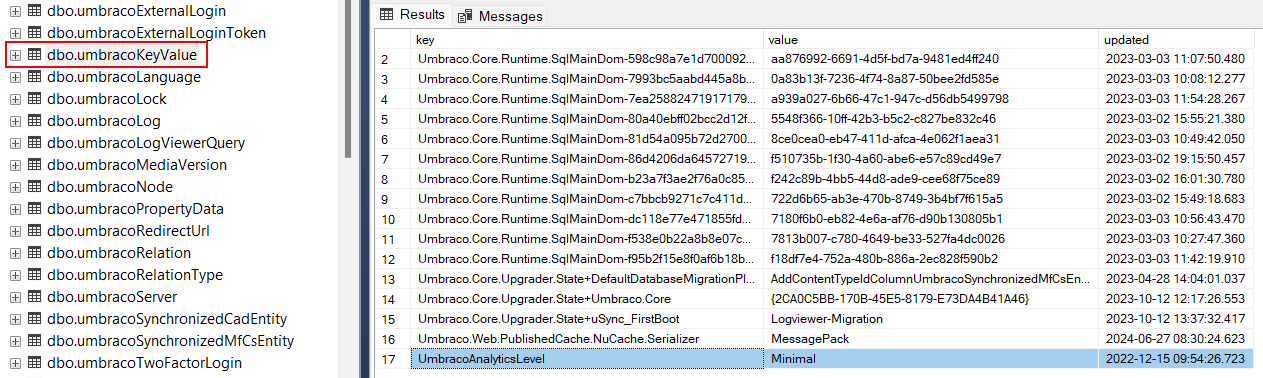
Task: Select row 17 by its row number
Action: point(393,359)
